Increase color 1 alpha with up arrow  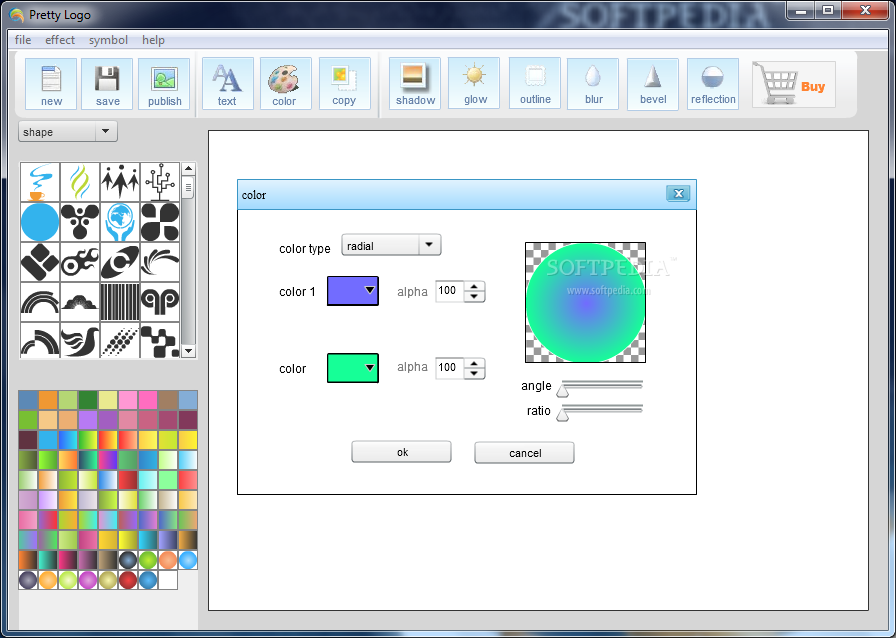pyautogui.click(x=474, y=286)
